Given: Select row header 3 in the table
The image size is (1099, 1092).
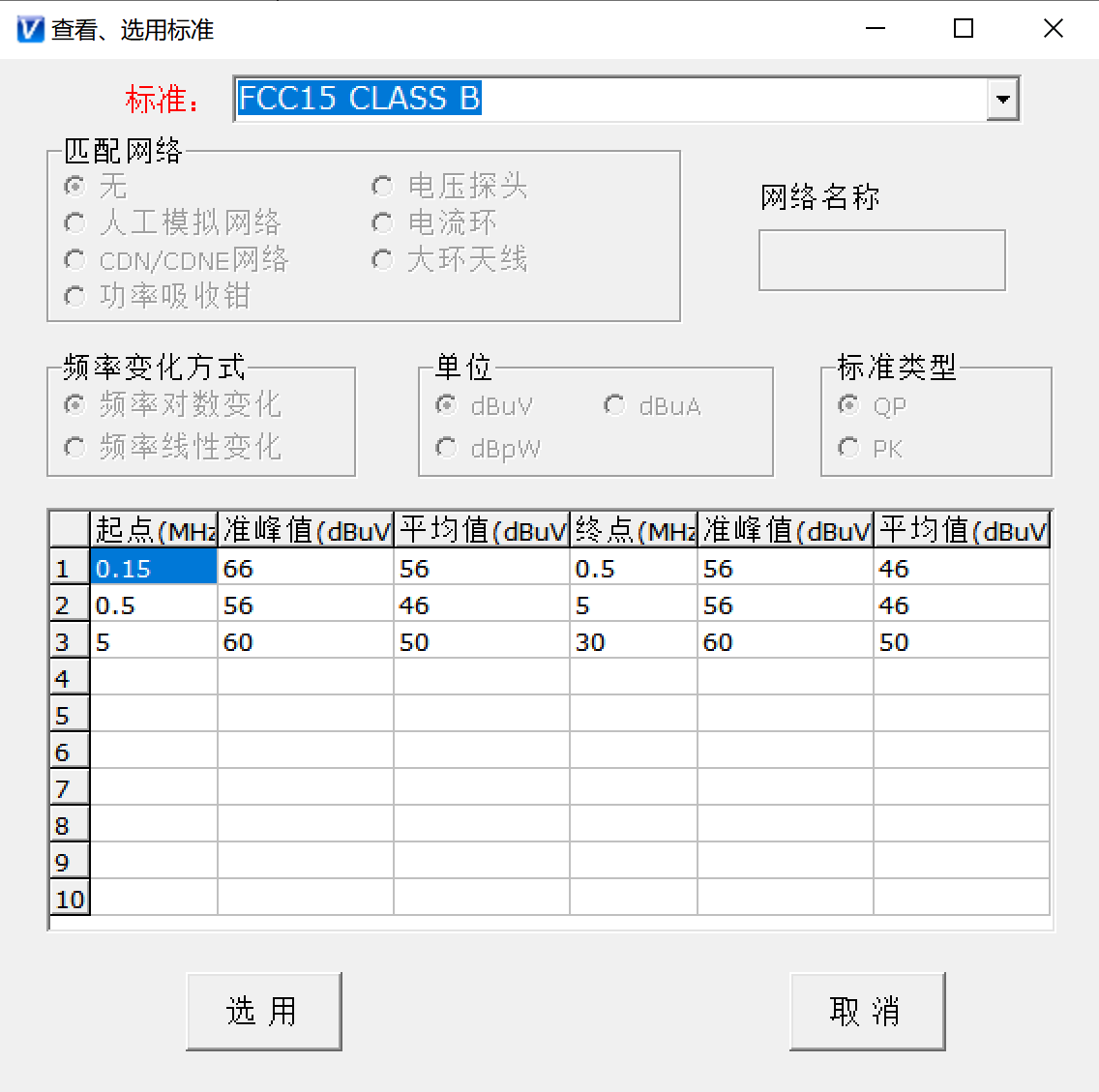Looking at the screenshot, I should [x=70, y=640].
